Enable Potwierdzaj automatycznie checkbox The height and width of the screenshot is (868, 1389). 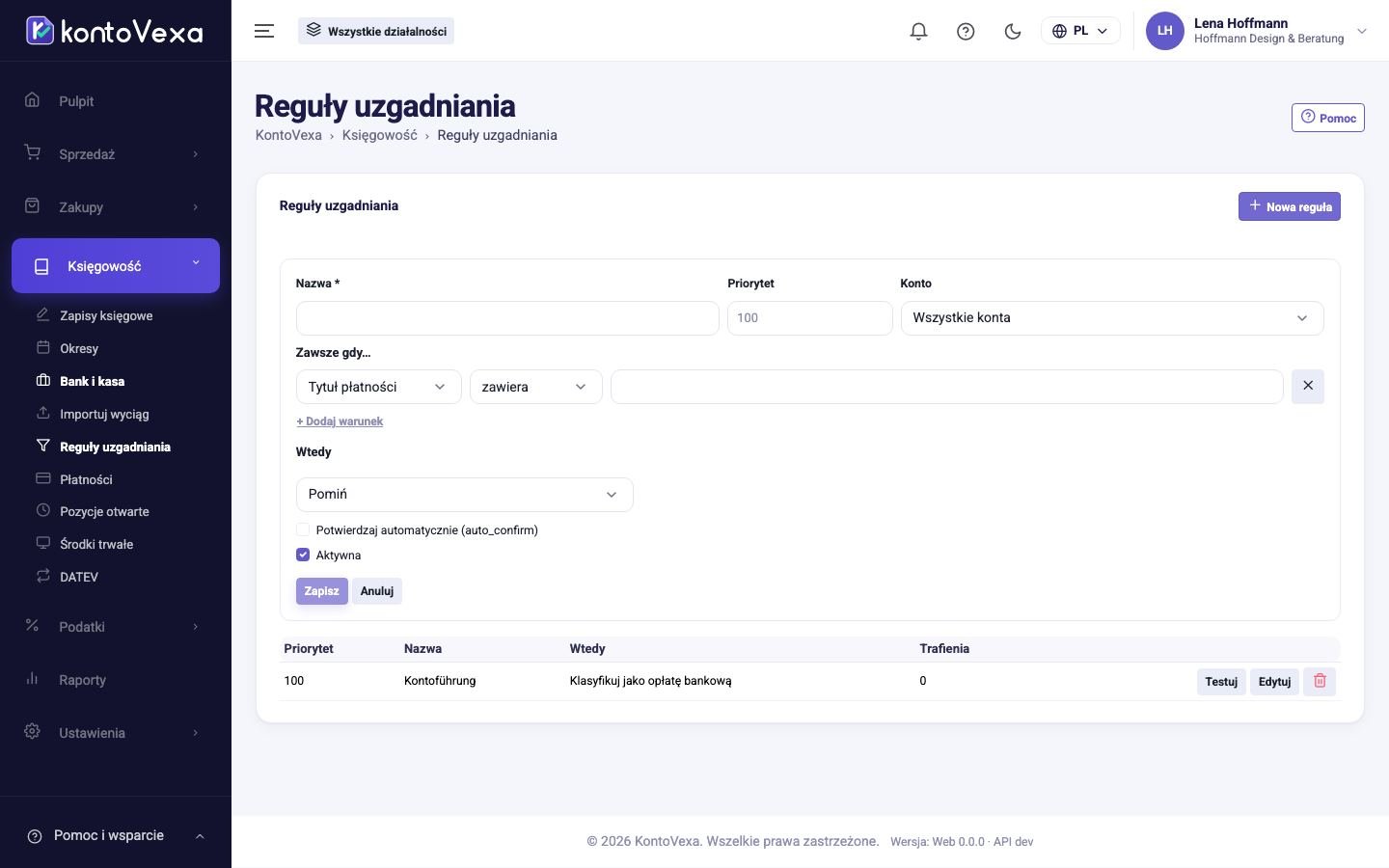tap(303, 529)
